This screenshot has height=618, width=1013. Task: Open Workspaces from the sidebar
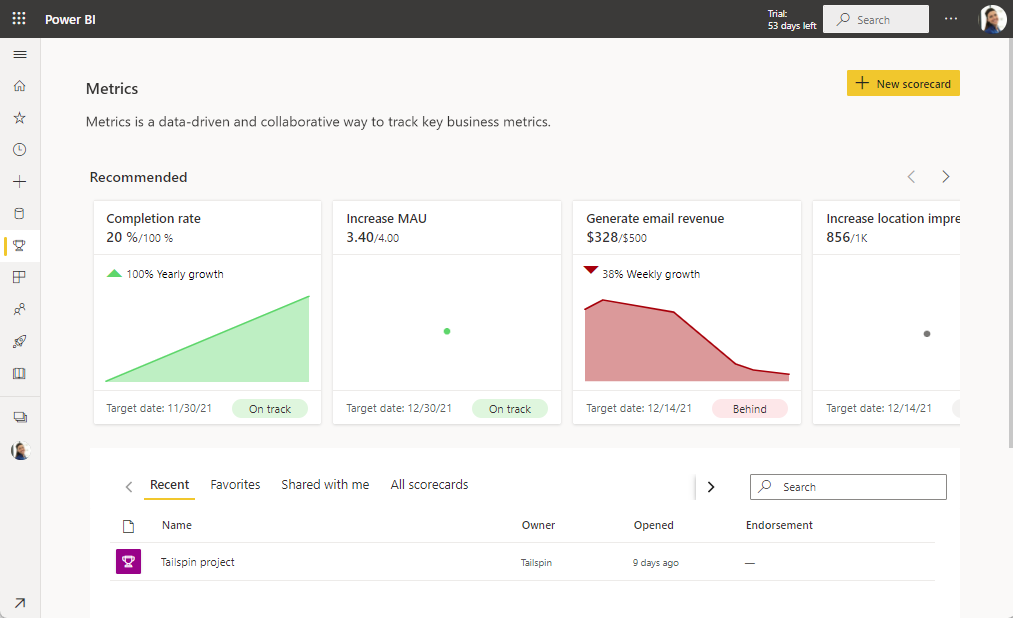(19, 416)
